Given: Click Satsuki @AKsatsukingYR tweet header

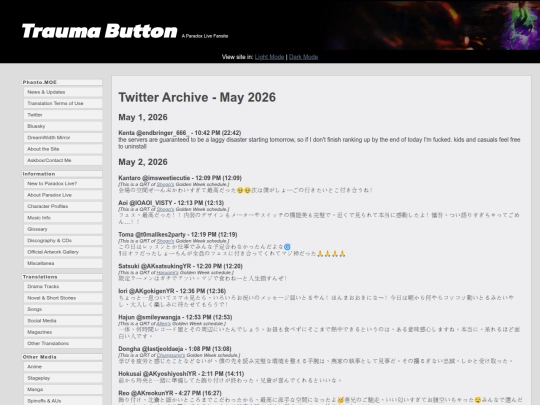Looking at the screenshot, I should click(180, 266).
